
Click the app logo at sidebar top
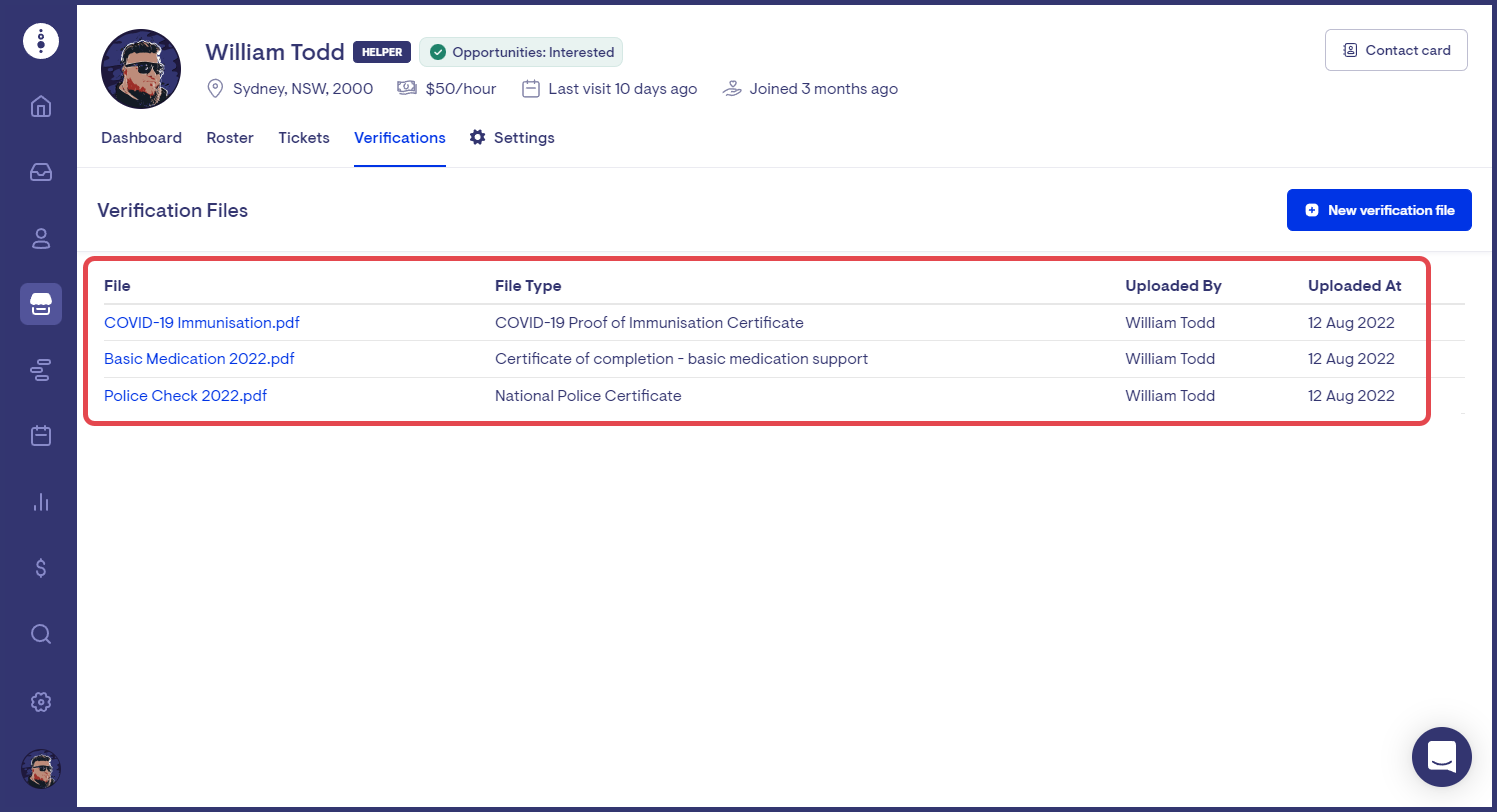click(x=41, y=41)
